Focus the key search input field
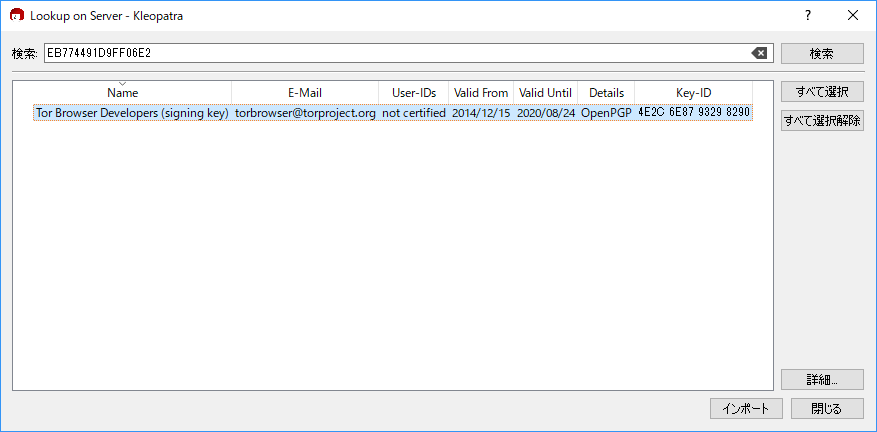Screen dimensions: 877x432 coord(408,53)
